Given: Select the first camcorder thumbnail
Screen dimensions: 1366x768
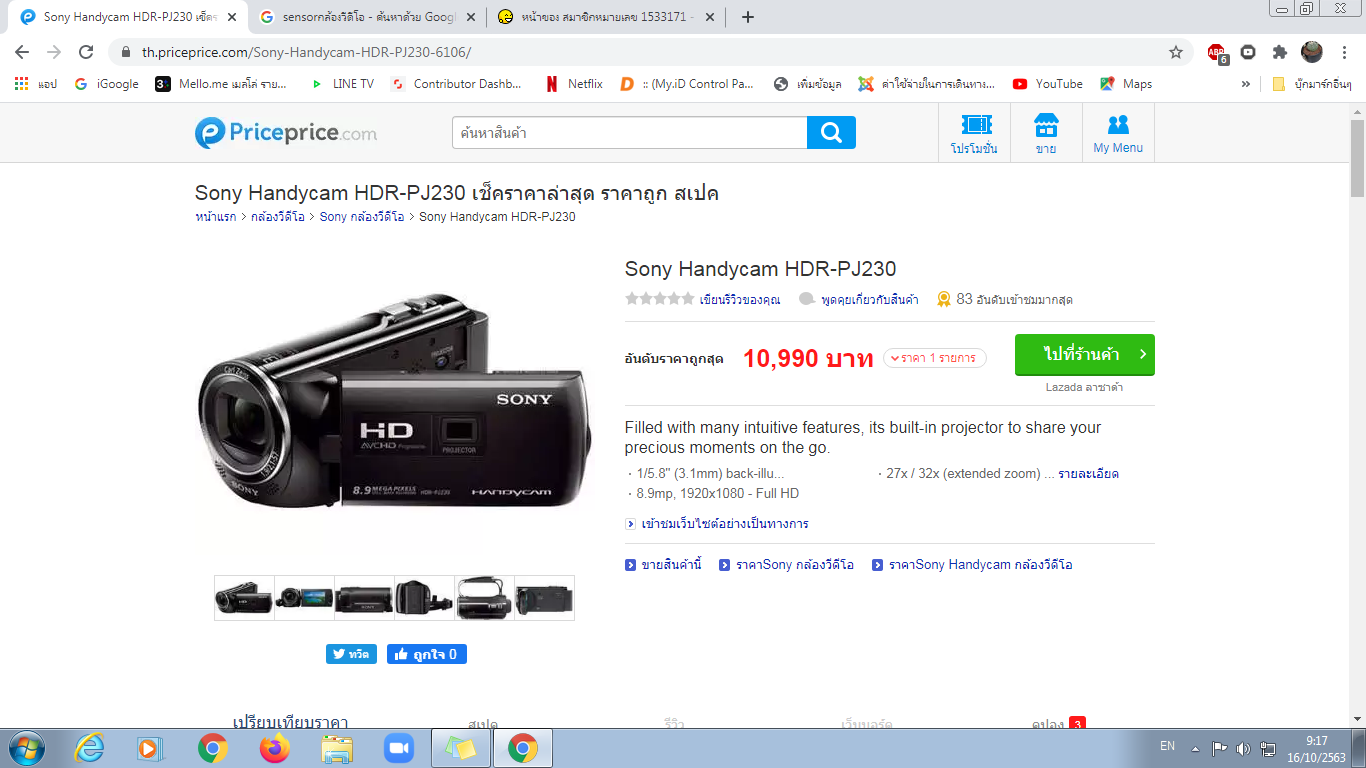Looking at the screenshot, I should coord(244,598).
